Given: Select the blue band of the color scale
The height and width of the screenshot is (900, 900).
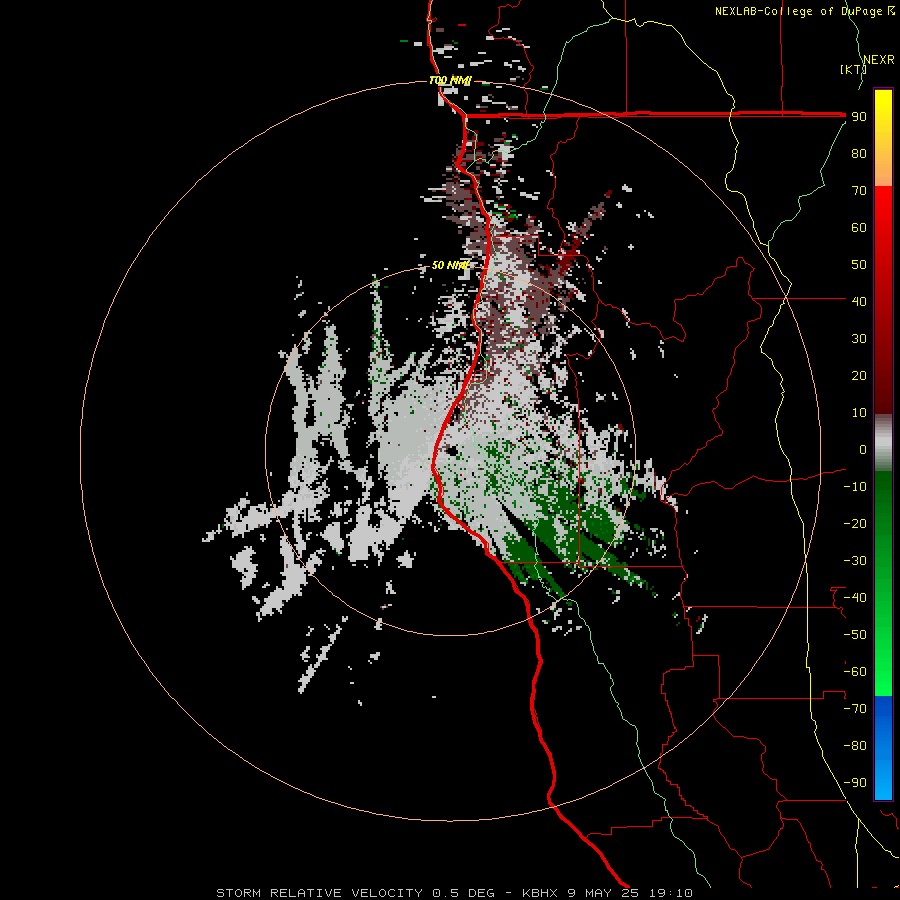Looking at the screenshot, I should pyautogui.click(x=883, y=748).
